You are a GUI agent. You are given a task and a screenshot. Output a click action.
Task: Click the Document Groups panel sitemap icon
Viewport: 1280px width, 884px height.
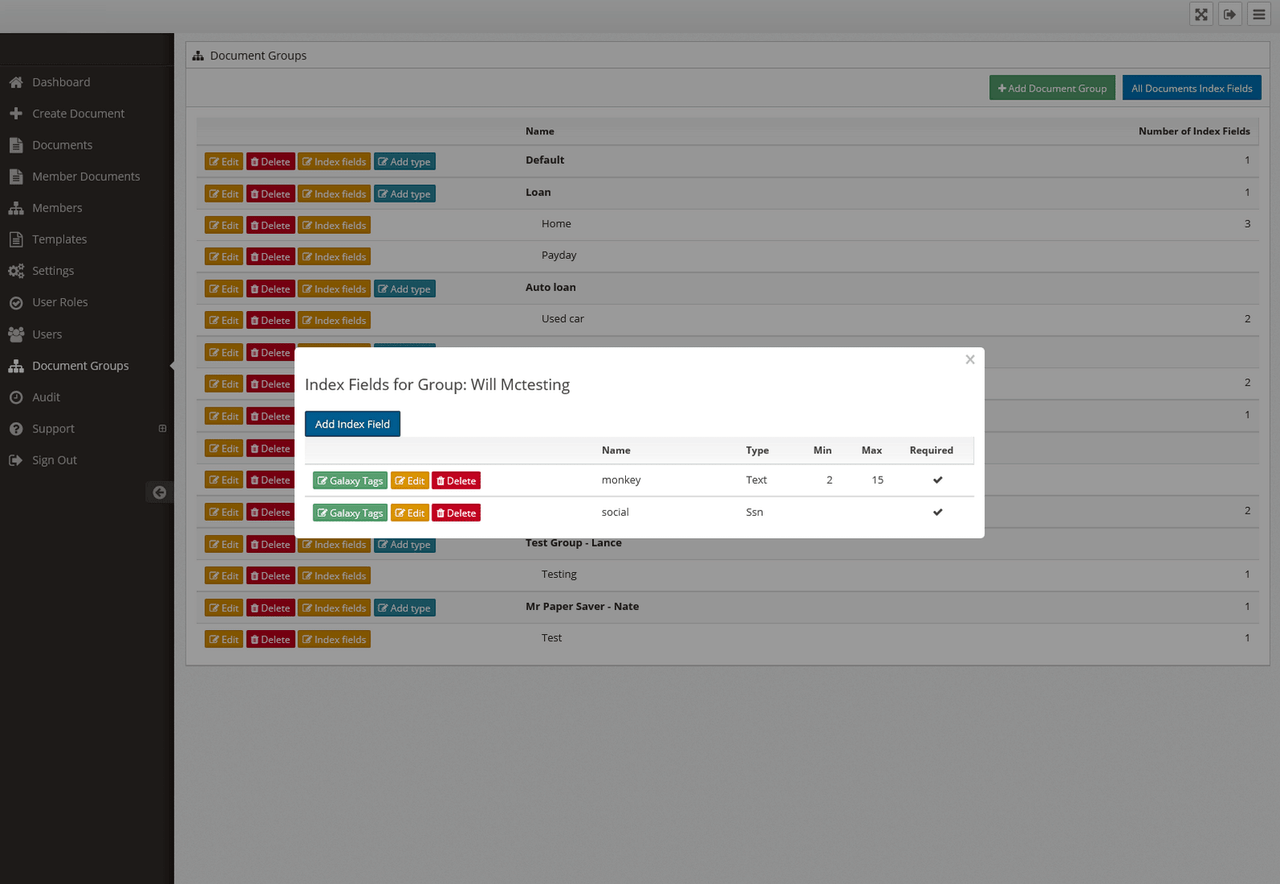[x=198, y=56]
